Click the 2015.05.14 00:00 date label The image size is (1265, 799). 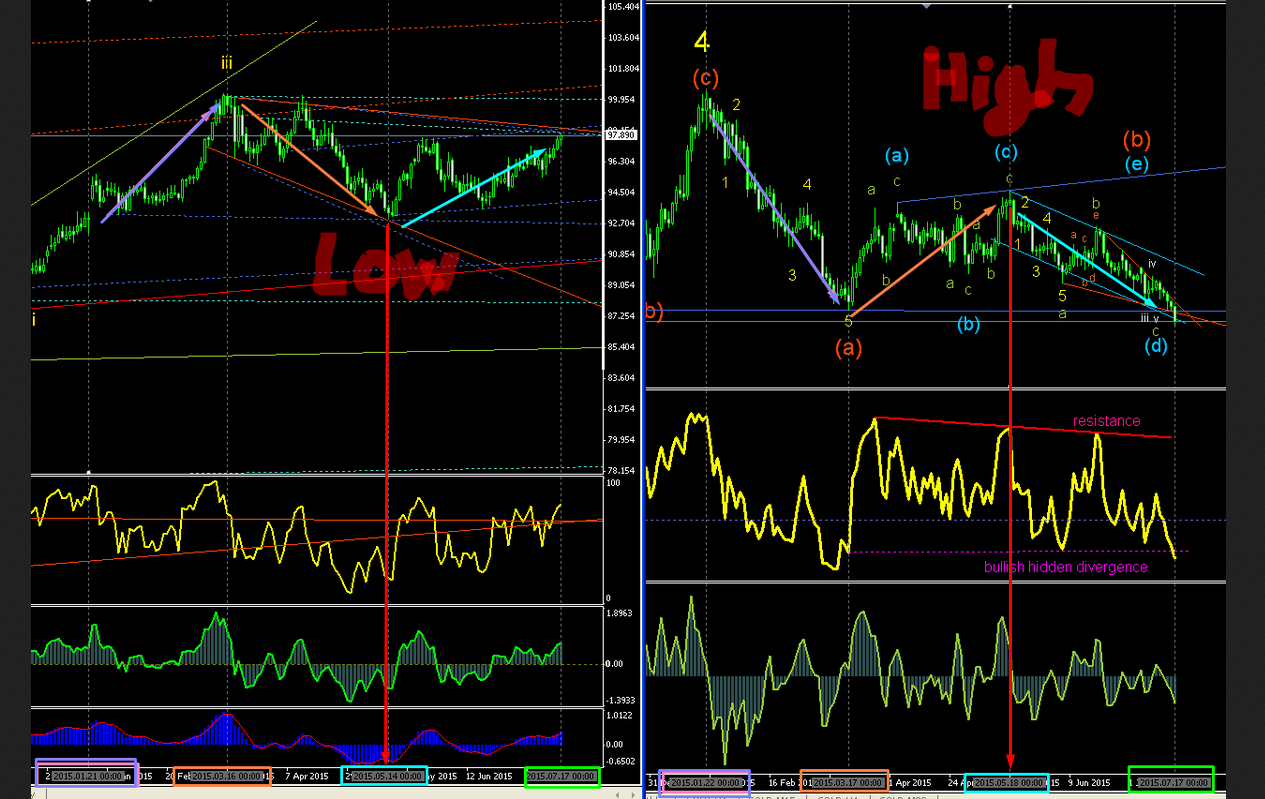pos(388,776)
